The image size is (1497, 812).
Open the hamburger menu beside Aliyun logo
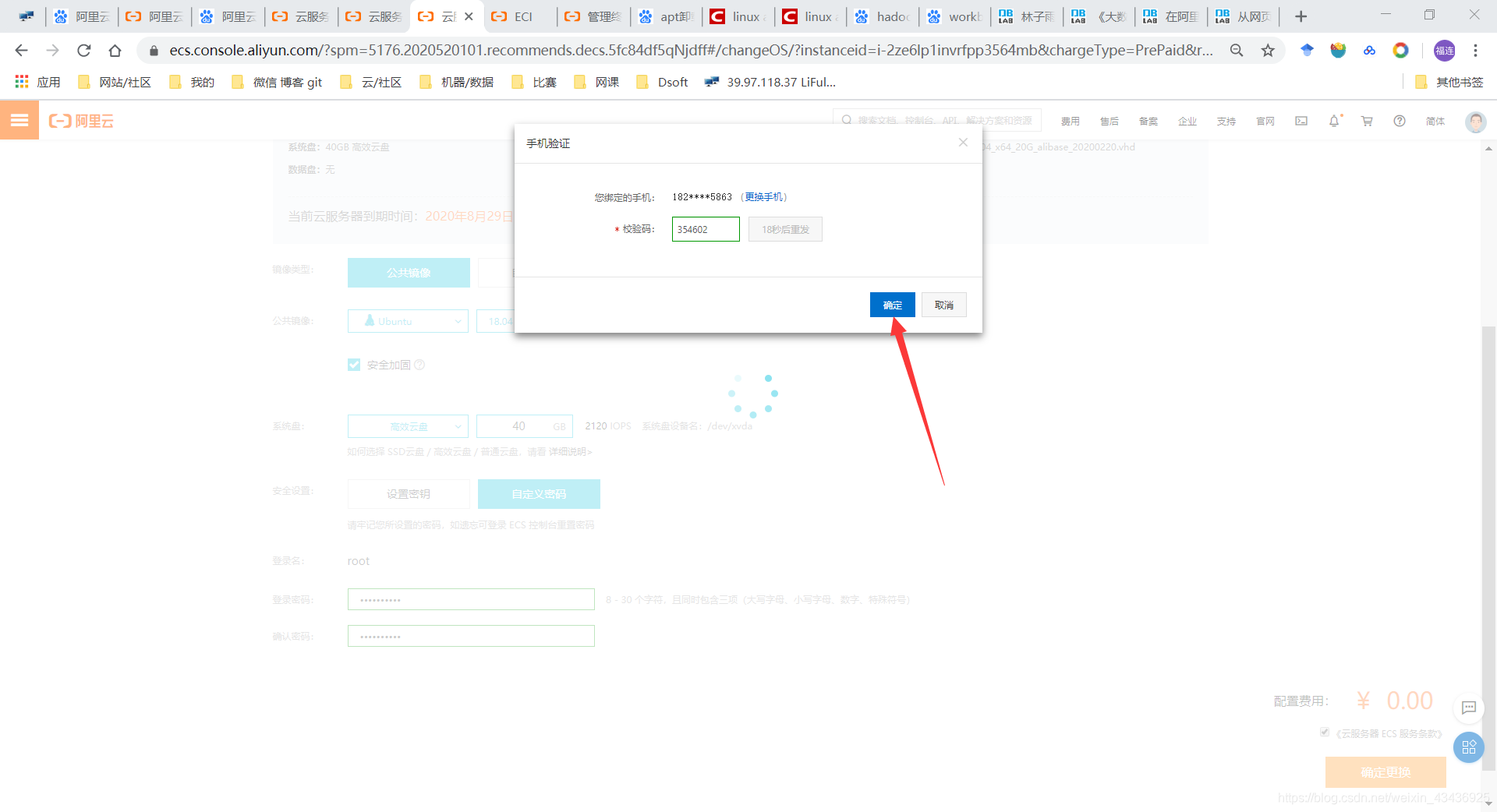pos(19,120)
